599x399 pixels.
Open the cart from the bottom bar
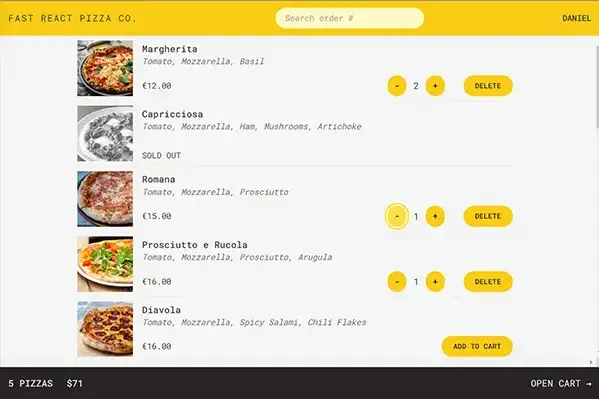pos(560,383)
